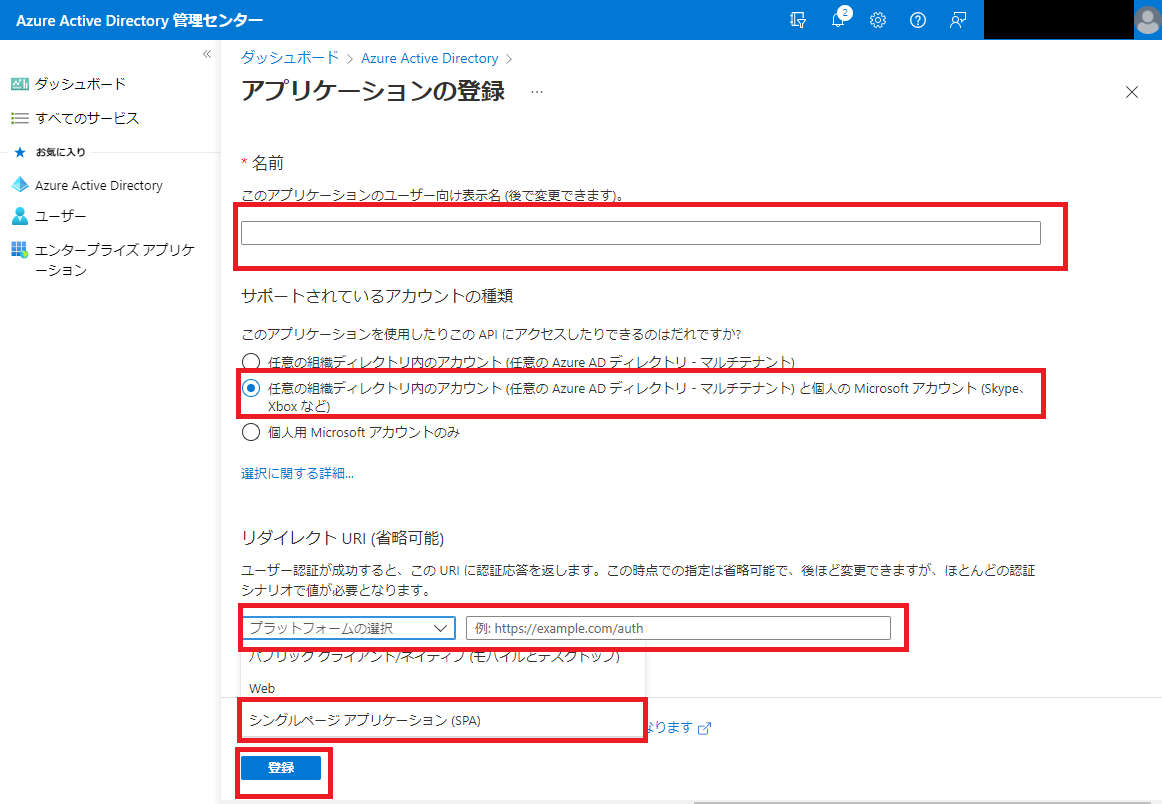Click the リダイレクト URI (省略可能) heading

[x=342, y=538]
